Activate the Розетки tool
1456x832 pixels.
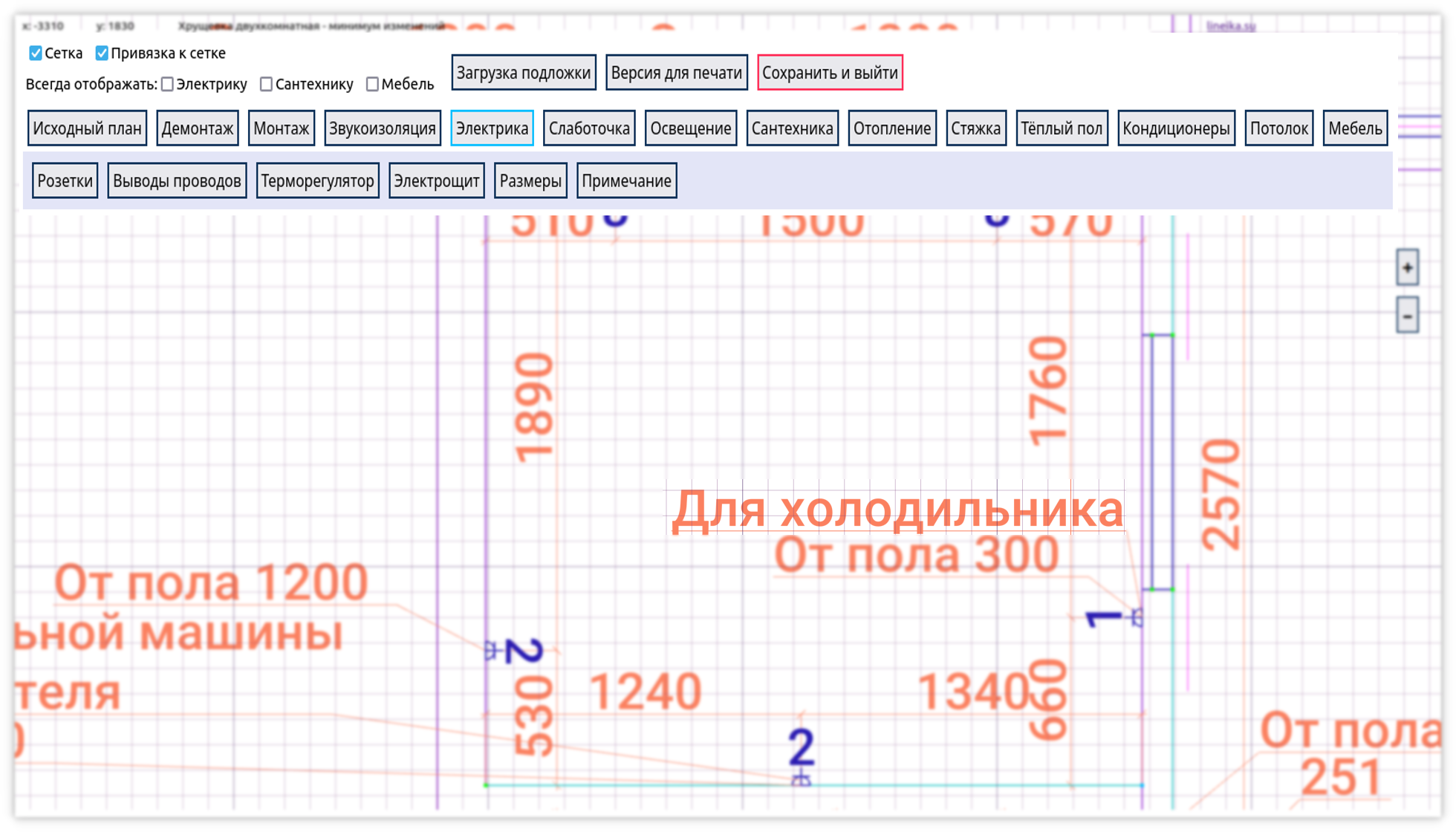65,179
